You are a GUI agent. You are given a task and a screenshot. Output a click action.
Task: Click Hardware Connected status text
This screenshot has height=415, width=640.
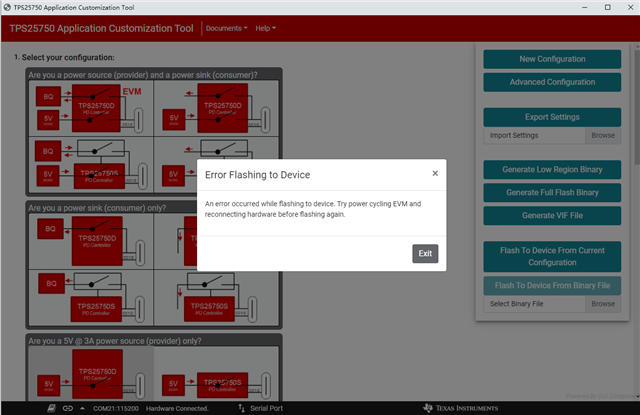click(177, 408)
